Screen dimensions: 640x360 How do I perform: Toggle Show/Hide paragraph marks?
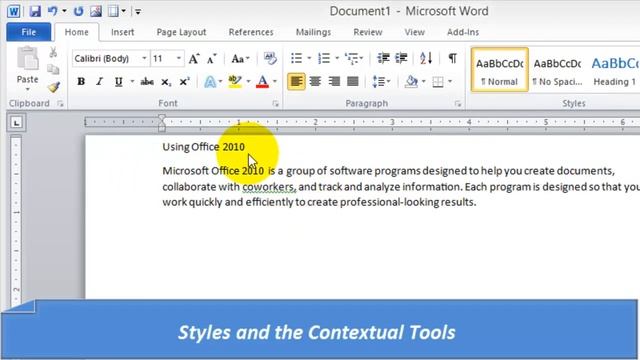[452, 58]
